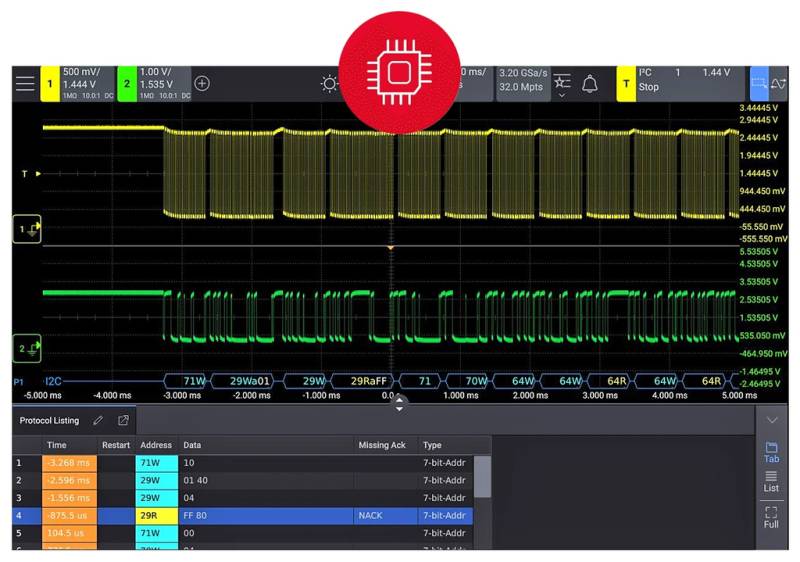Screen dimensions: 800x562
Task: Open channel 2 1.00 V/ scale settings
Action: 164,84
